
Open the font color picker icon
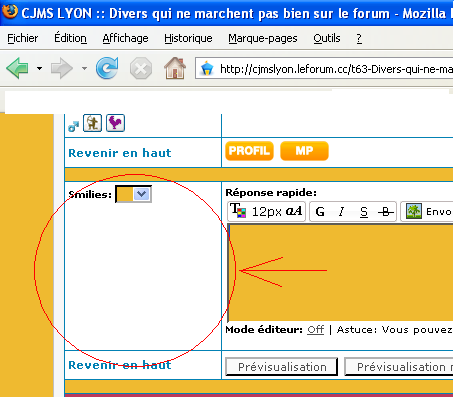(238, 211)
